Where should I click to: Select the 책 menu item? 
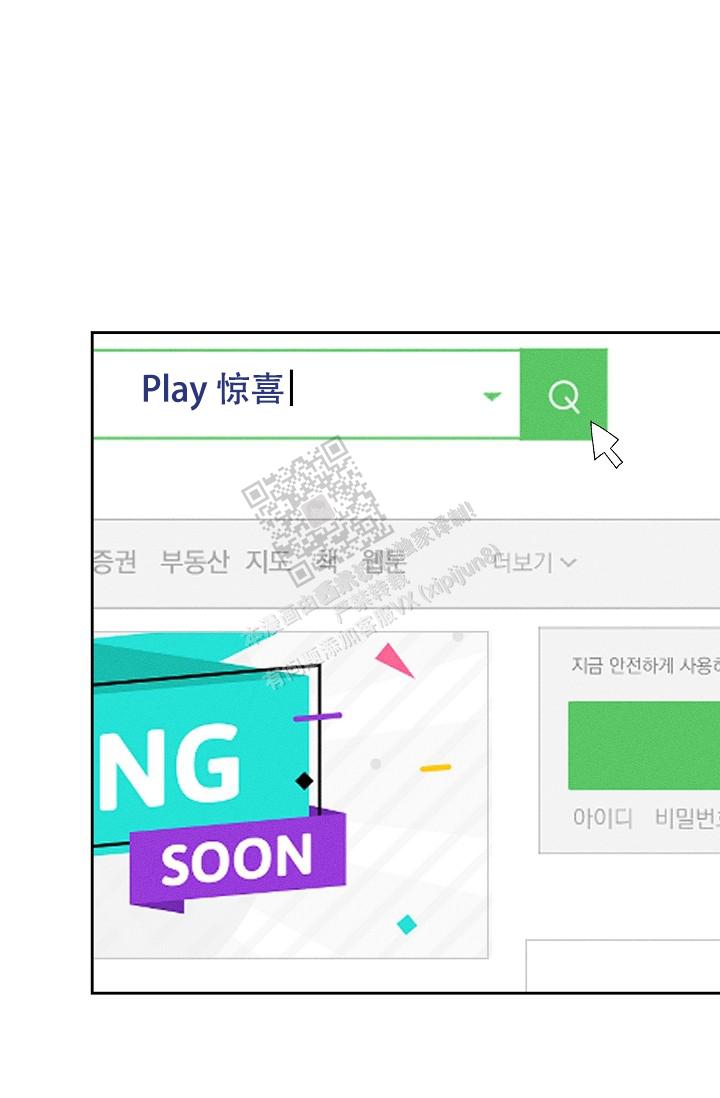coord(326,561)
